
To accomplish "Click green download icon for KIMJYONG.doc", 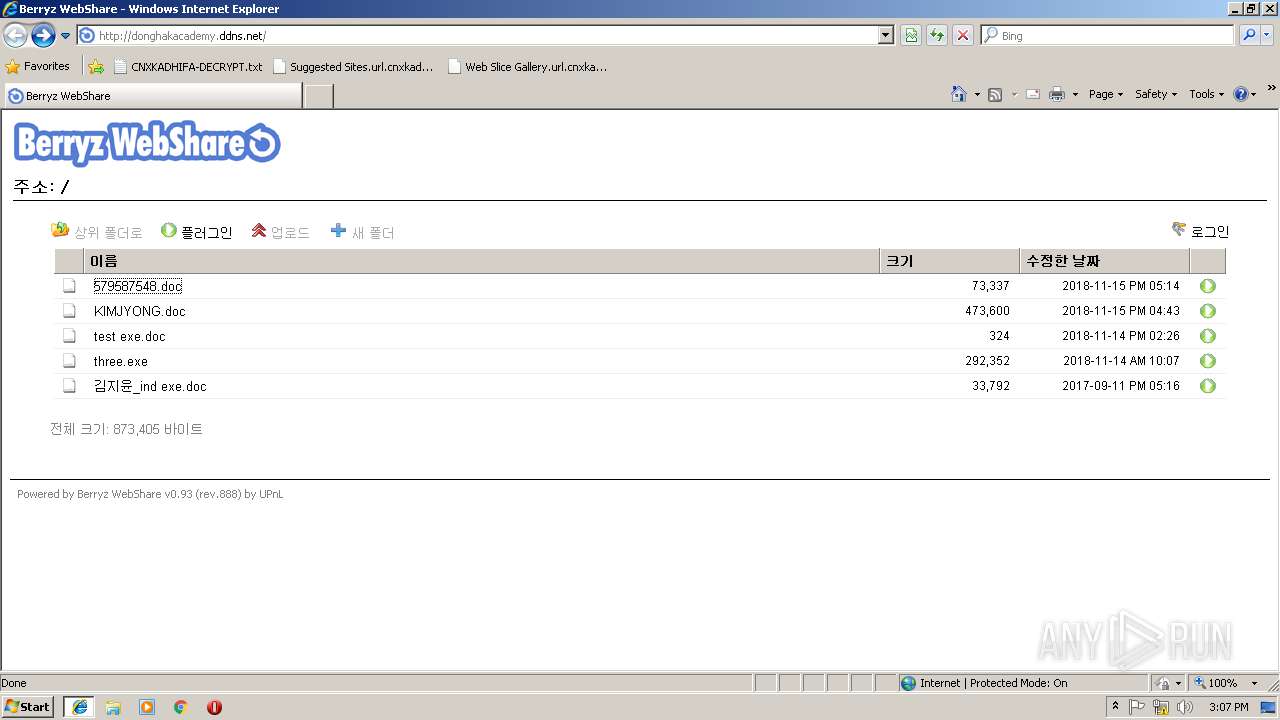I will pos(1208,311).
